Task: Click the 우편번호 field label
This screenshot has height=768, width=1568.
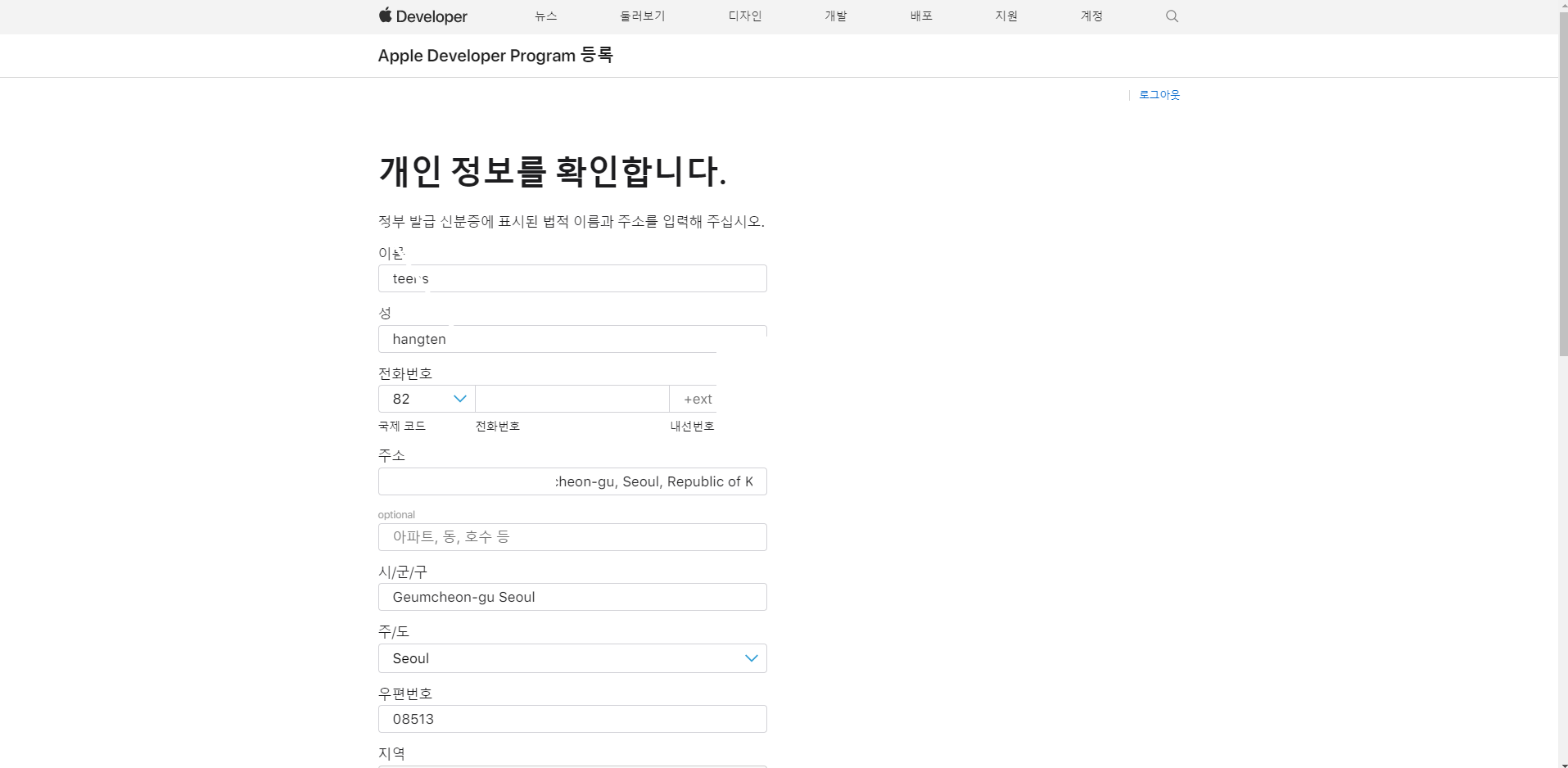Action: (405, 693)
